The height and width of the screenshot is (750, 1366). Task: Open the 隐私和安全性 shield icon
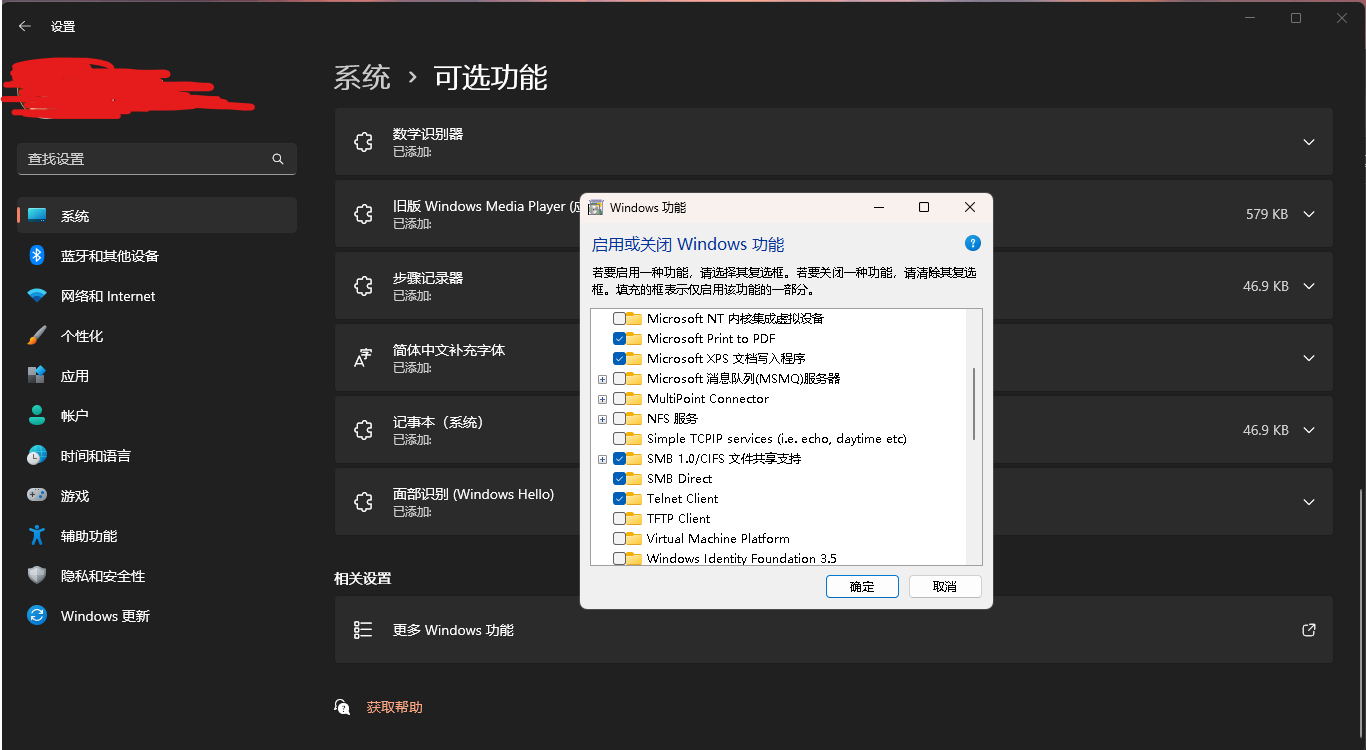pos(37,576)
